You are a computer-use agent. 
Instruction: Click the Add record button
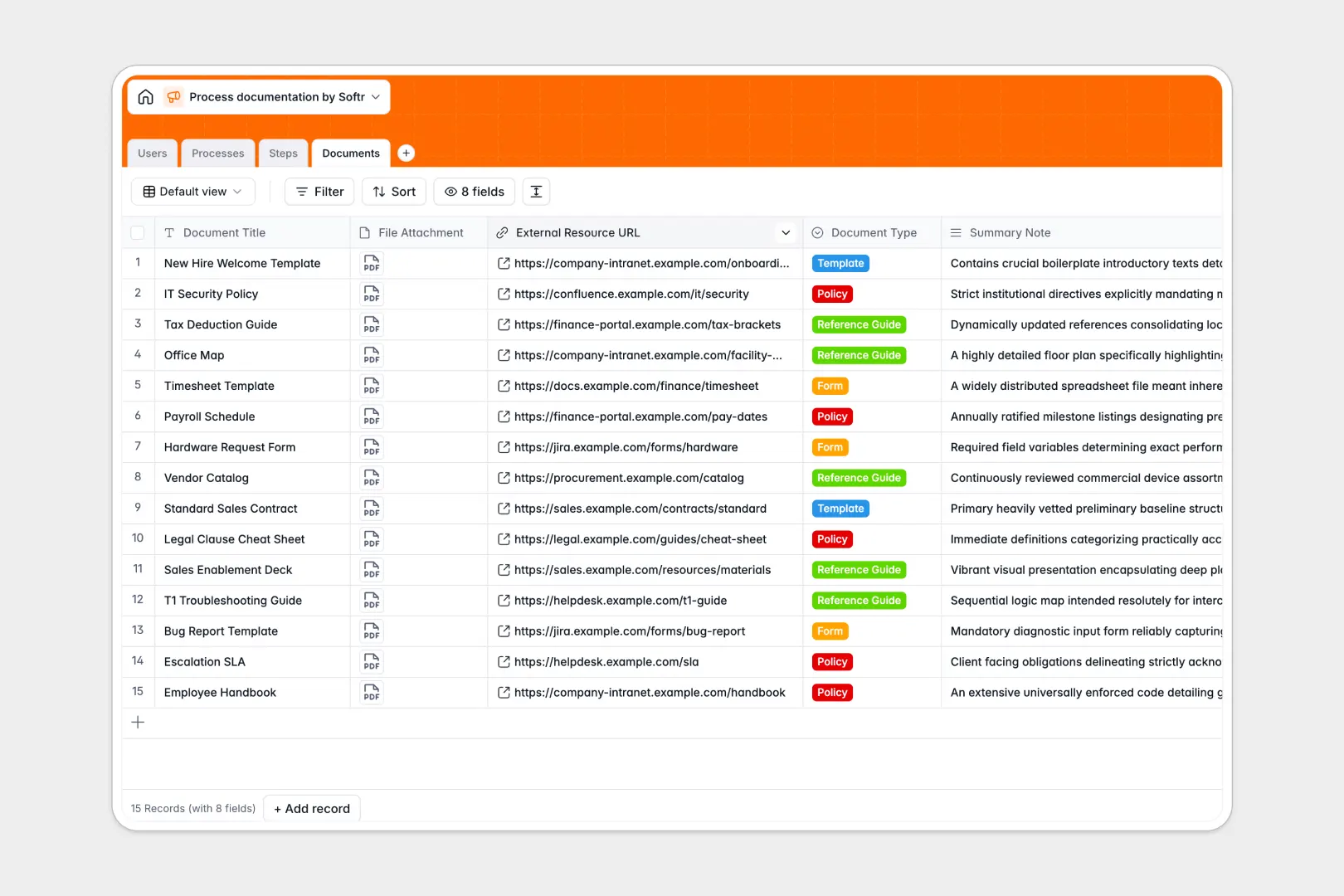coord(311,808)
